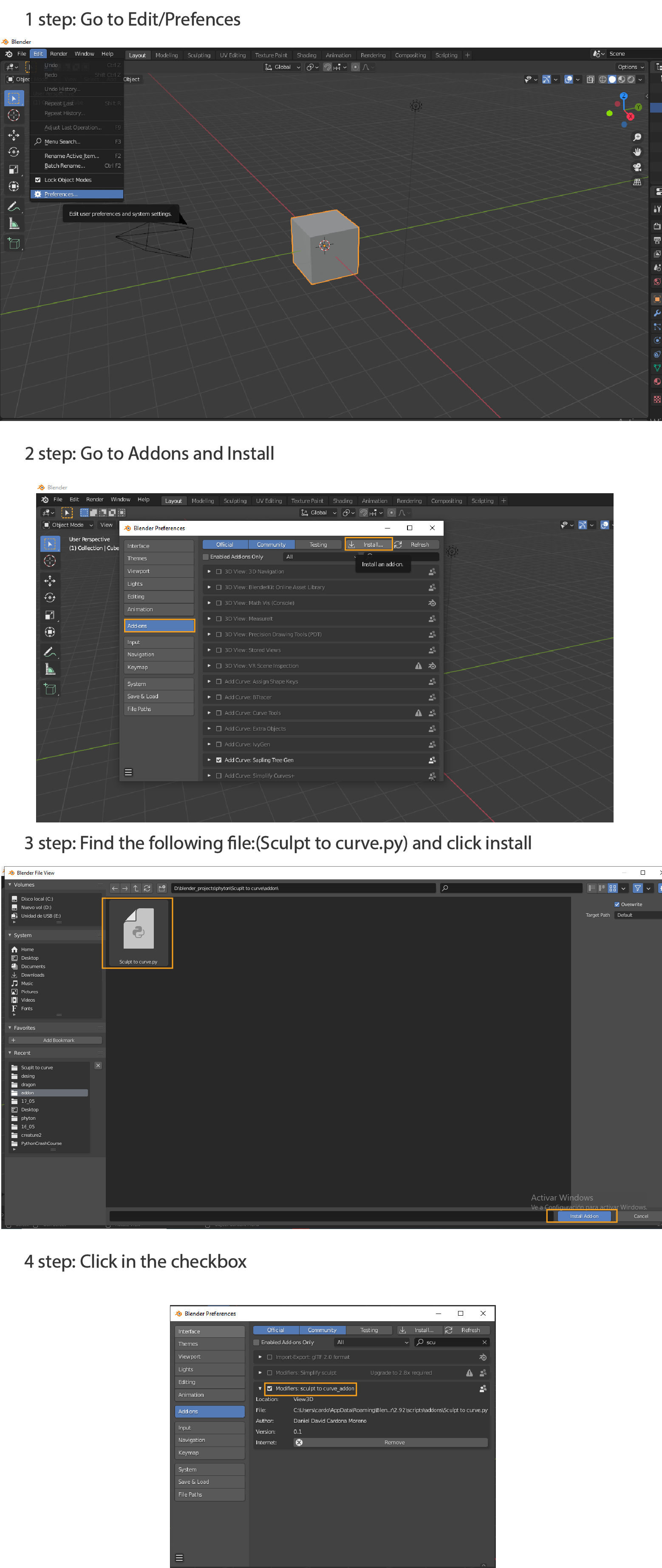This screenshot has height=1568, width=662.
Task: Open hamburger menu in step 4 Preferences window
Action: coord(180,1558)
